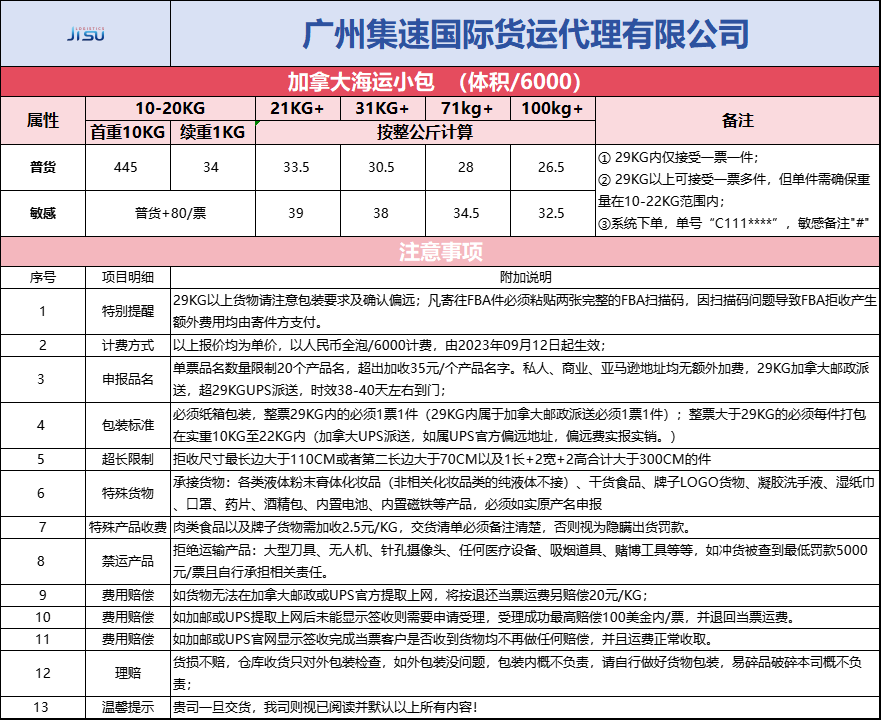The height and width of the screenshot is (720, 881).
Task: Select the 特殊产品收费 item cell
Action: coord(128,527)
